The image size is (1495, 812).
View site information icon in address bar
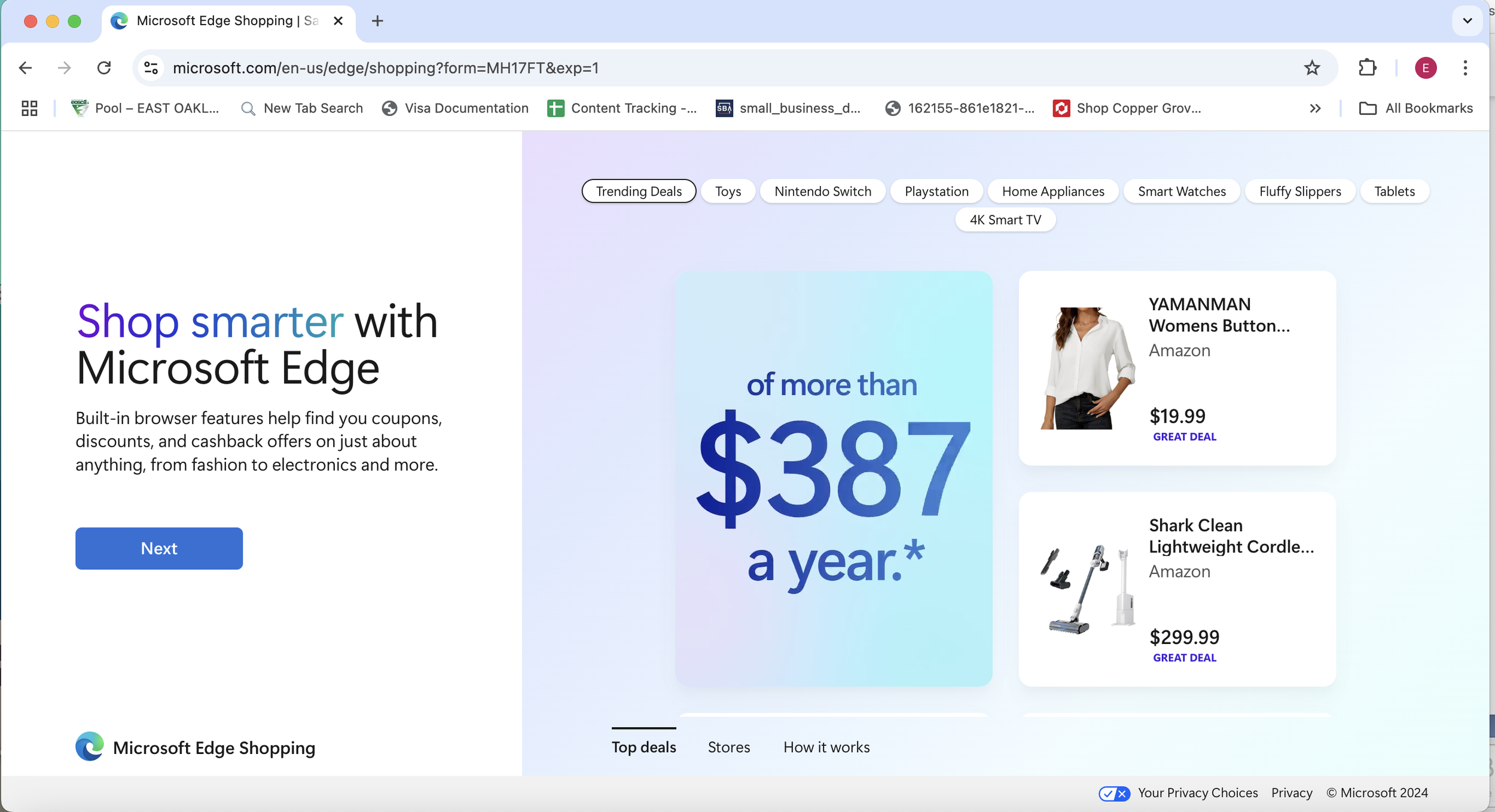click(151, 68)
